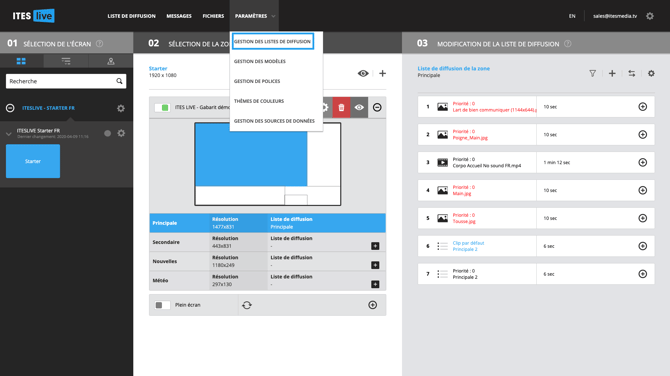Open the LISTE DE DIFFUSION menu
The height and width of the screenshot is (376, 670).
click(132, 16)
